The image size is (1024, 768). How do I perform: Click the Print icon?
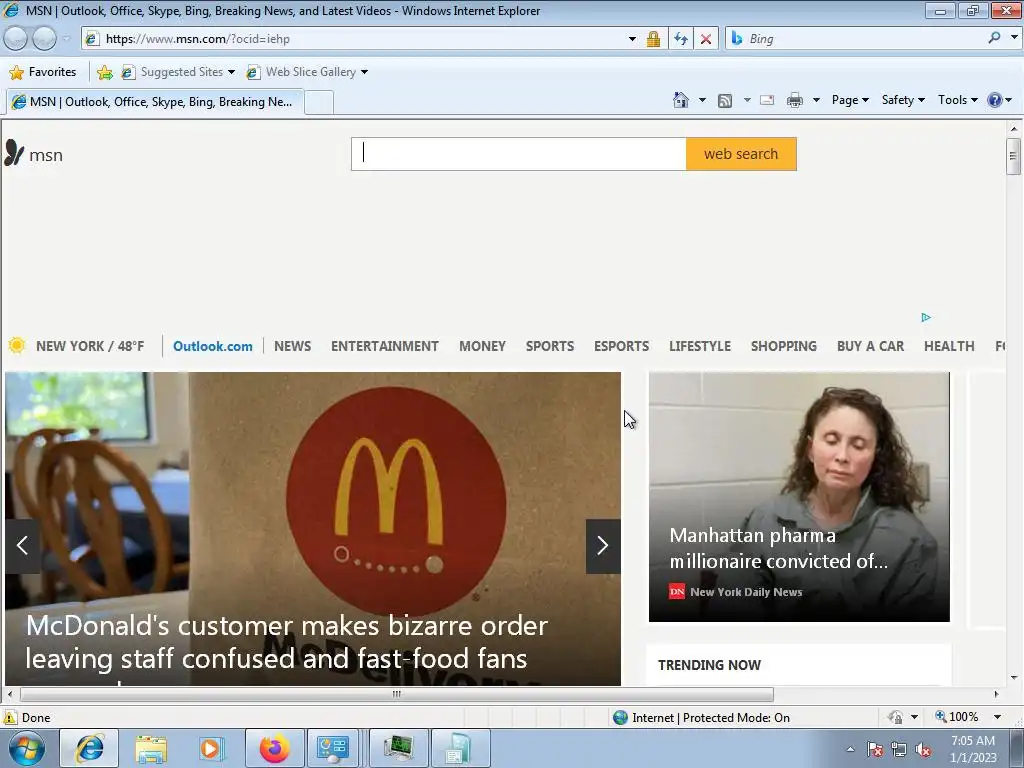coord(794,101)
